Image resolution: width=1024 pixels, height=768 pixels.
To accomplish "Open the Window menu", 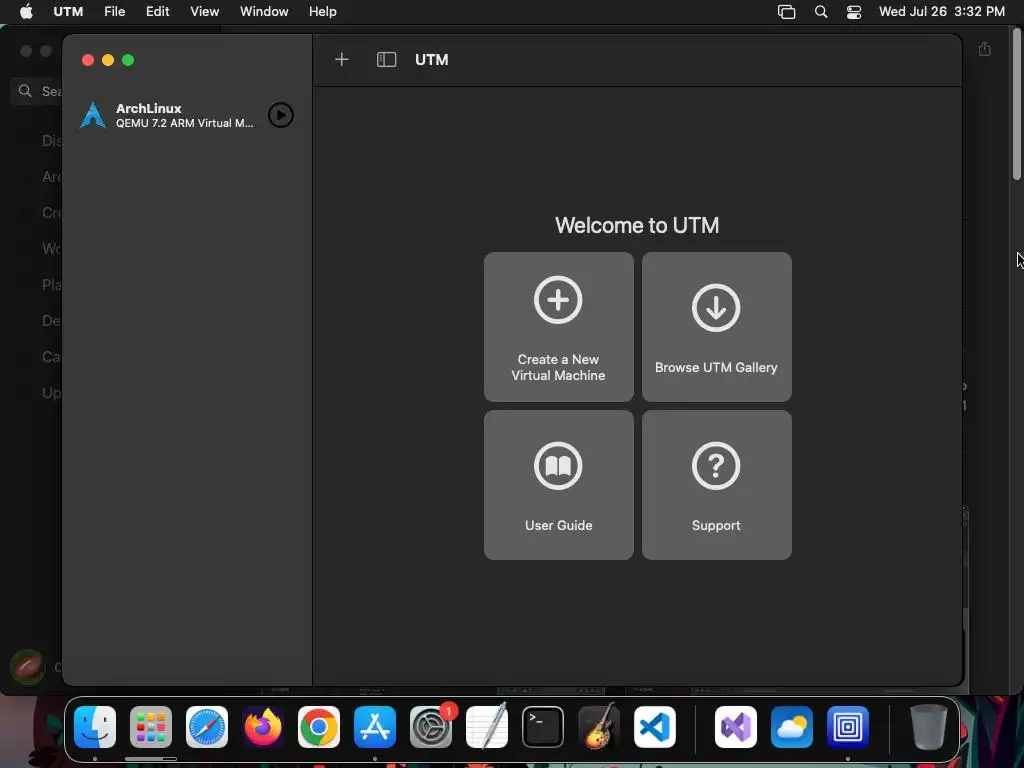I will (x=264, y=12).
